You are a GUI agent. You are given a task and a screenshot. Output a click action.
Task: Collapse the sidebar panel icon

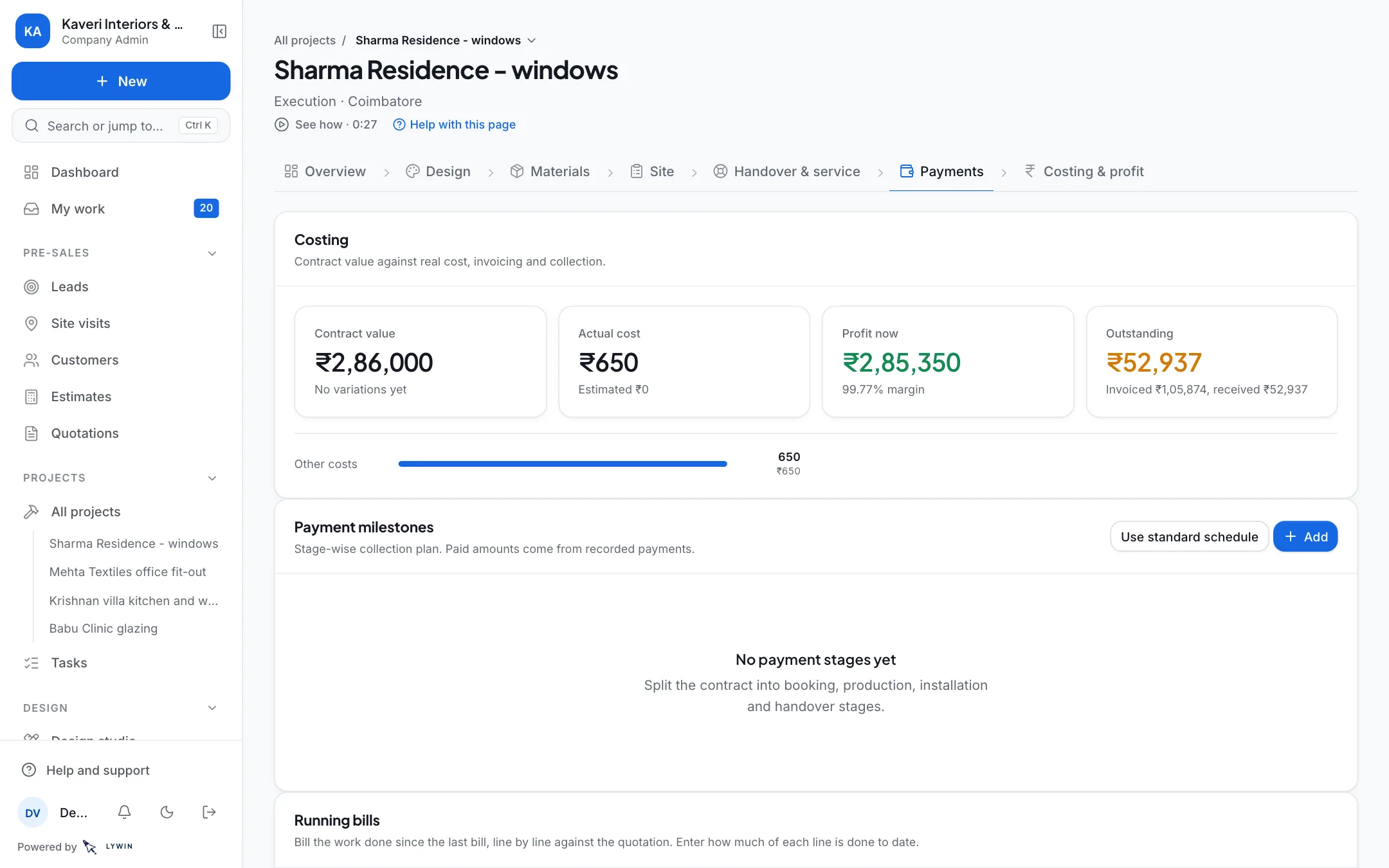pos(219,32)
